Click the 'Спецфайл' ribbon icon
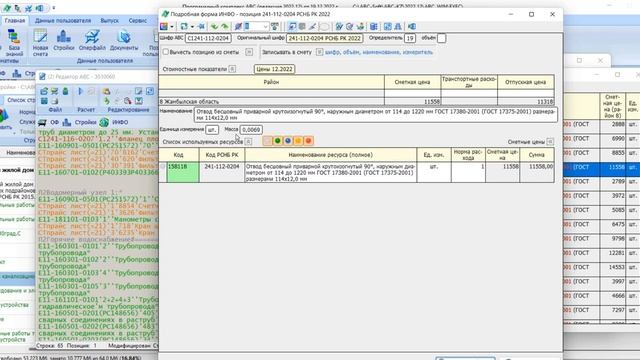The image size is (640, 360). click(92, 41)
